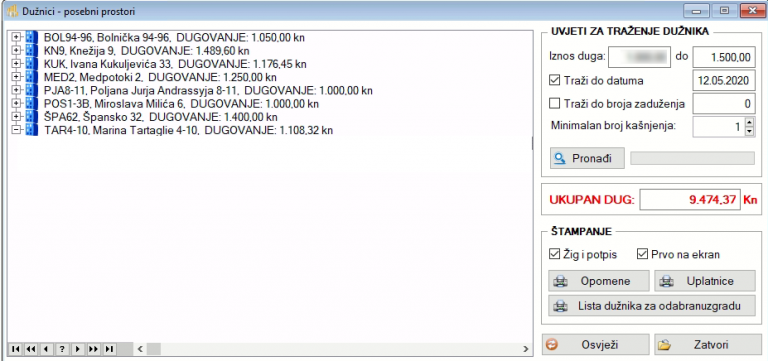
Task: Expand the KN9 Knežija 9 tree node
Action: (x=16, y=50)
